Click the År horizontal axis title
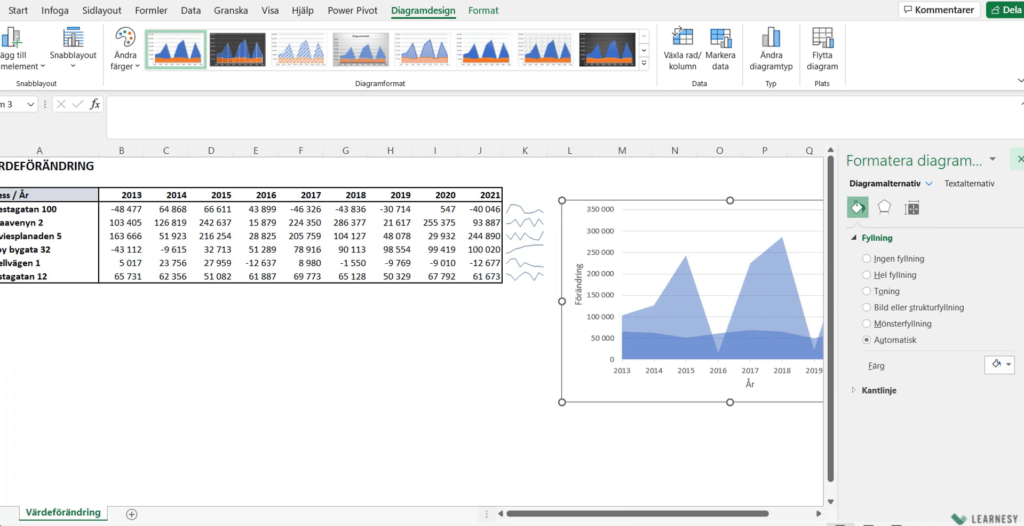Viewport: 1024px width, 526px height. click(750, 384)
